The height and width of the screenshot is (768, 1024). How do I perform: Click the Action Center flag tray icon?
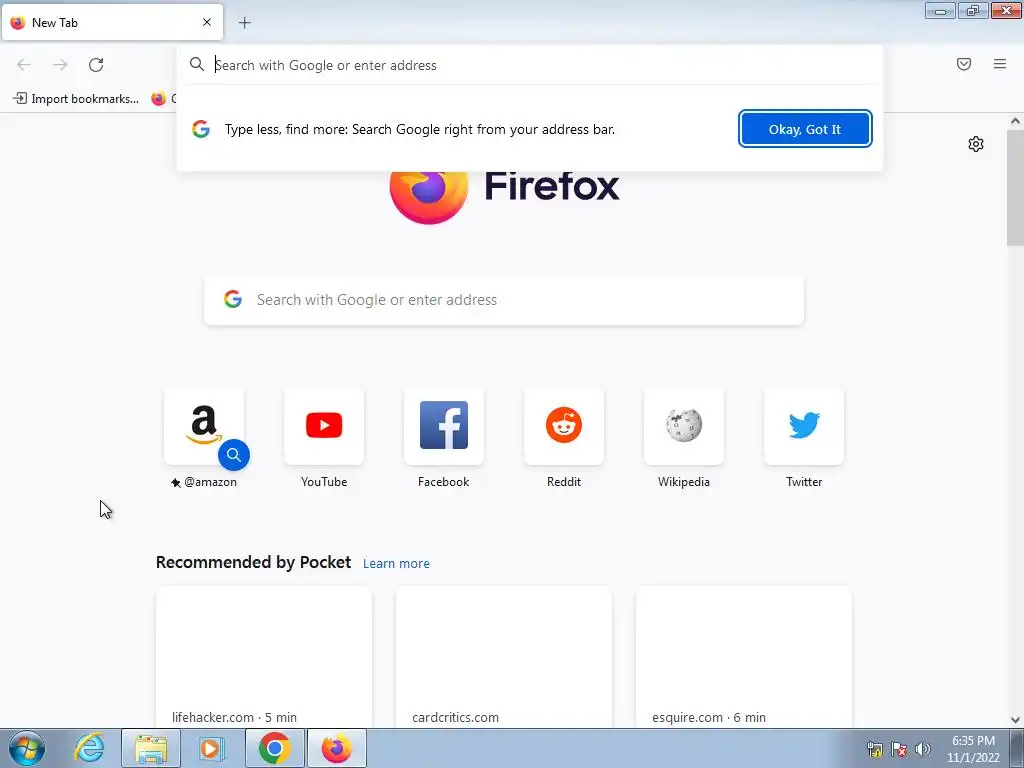tap(899, 749)
